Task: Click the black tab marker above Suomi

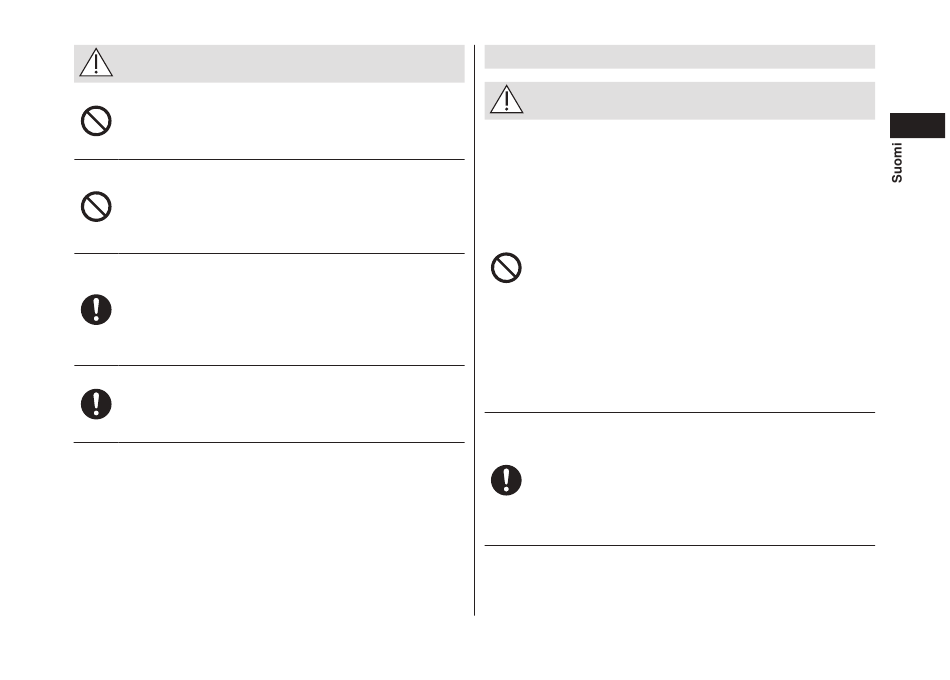Action: [917, 125]
